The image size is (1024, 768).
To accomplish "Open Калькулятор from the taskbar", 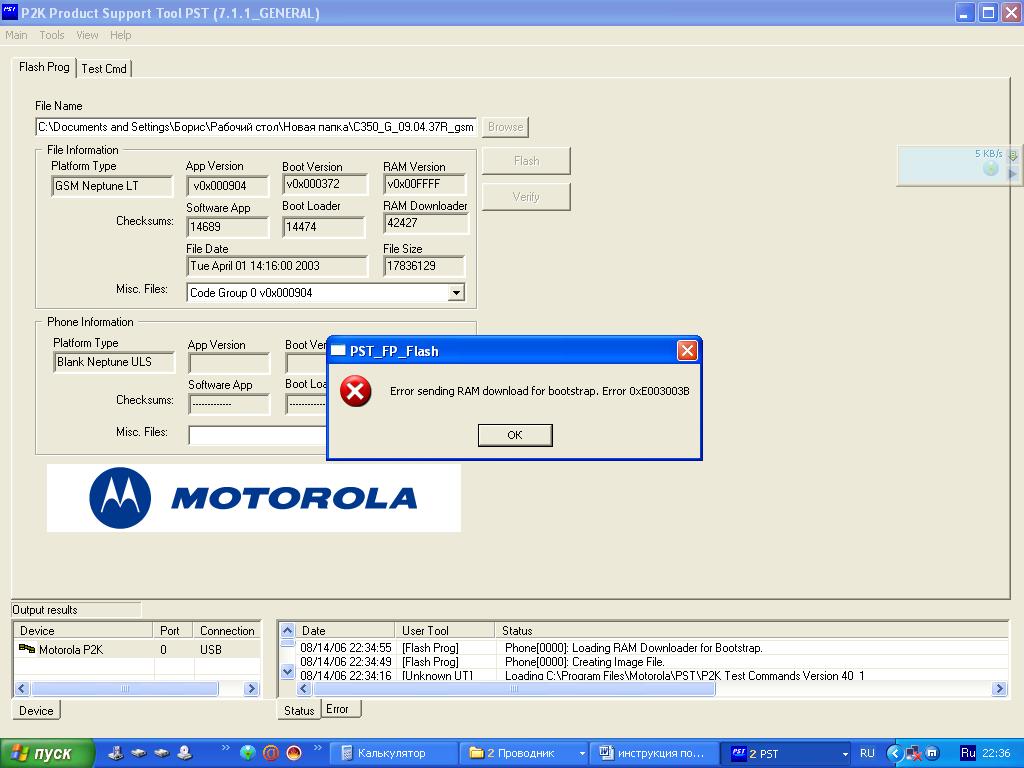I will [x=392, y=753].
